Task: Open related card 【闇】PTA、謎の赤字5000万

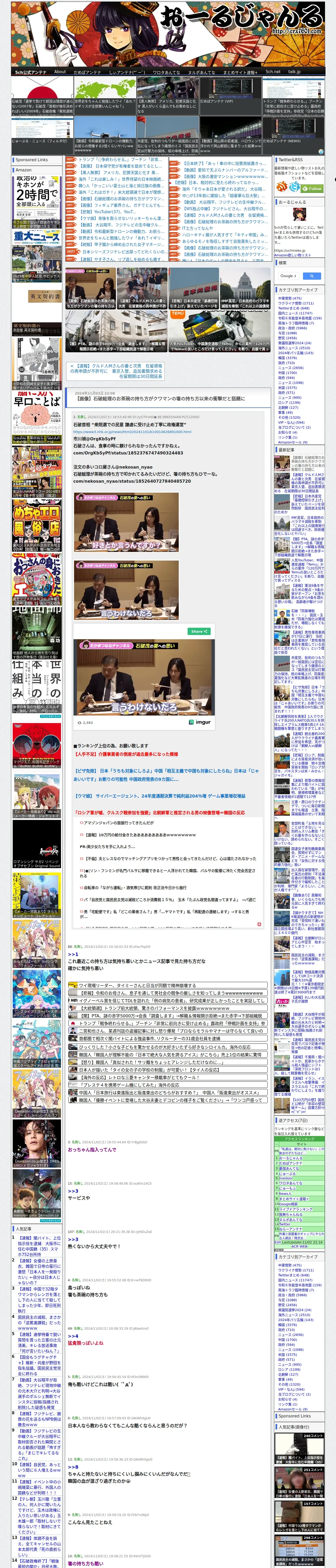Action: [116, 331]
